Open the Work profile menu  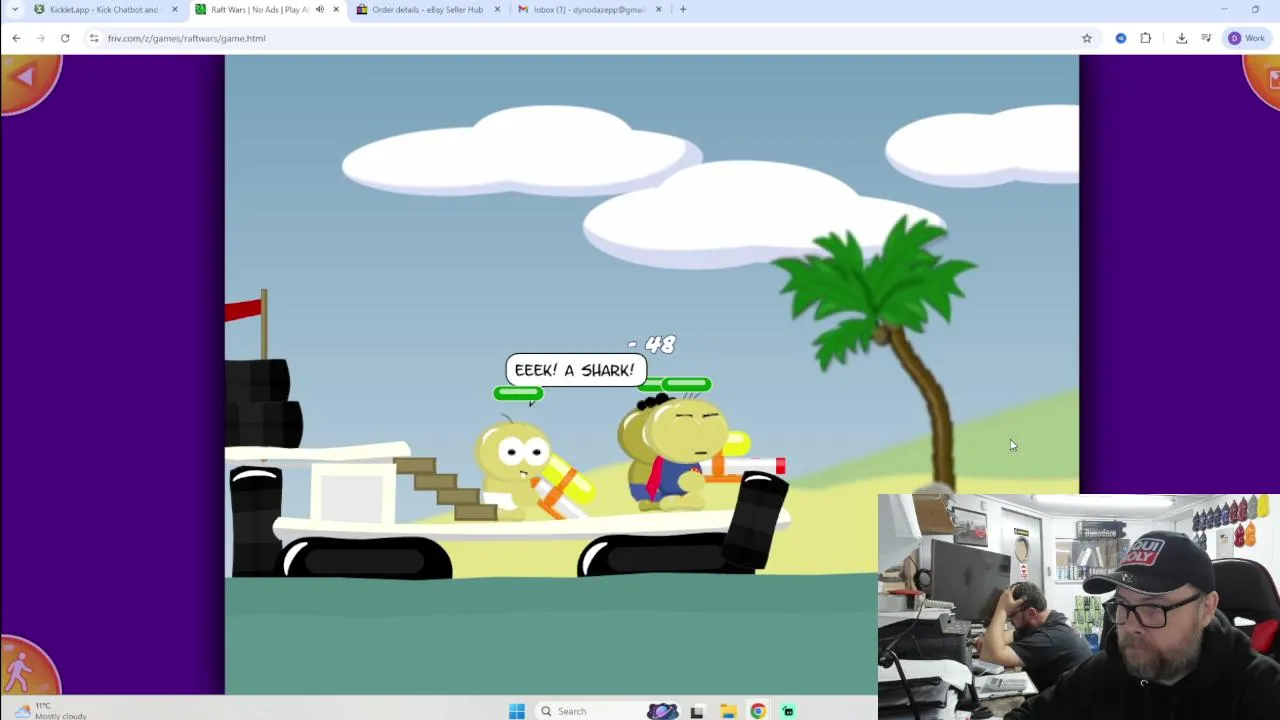pyautogui.click(x=1247, y=38)
